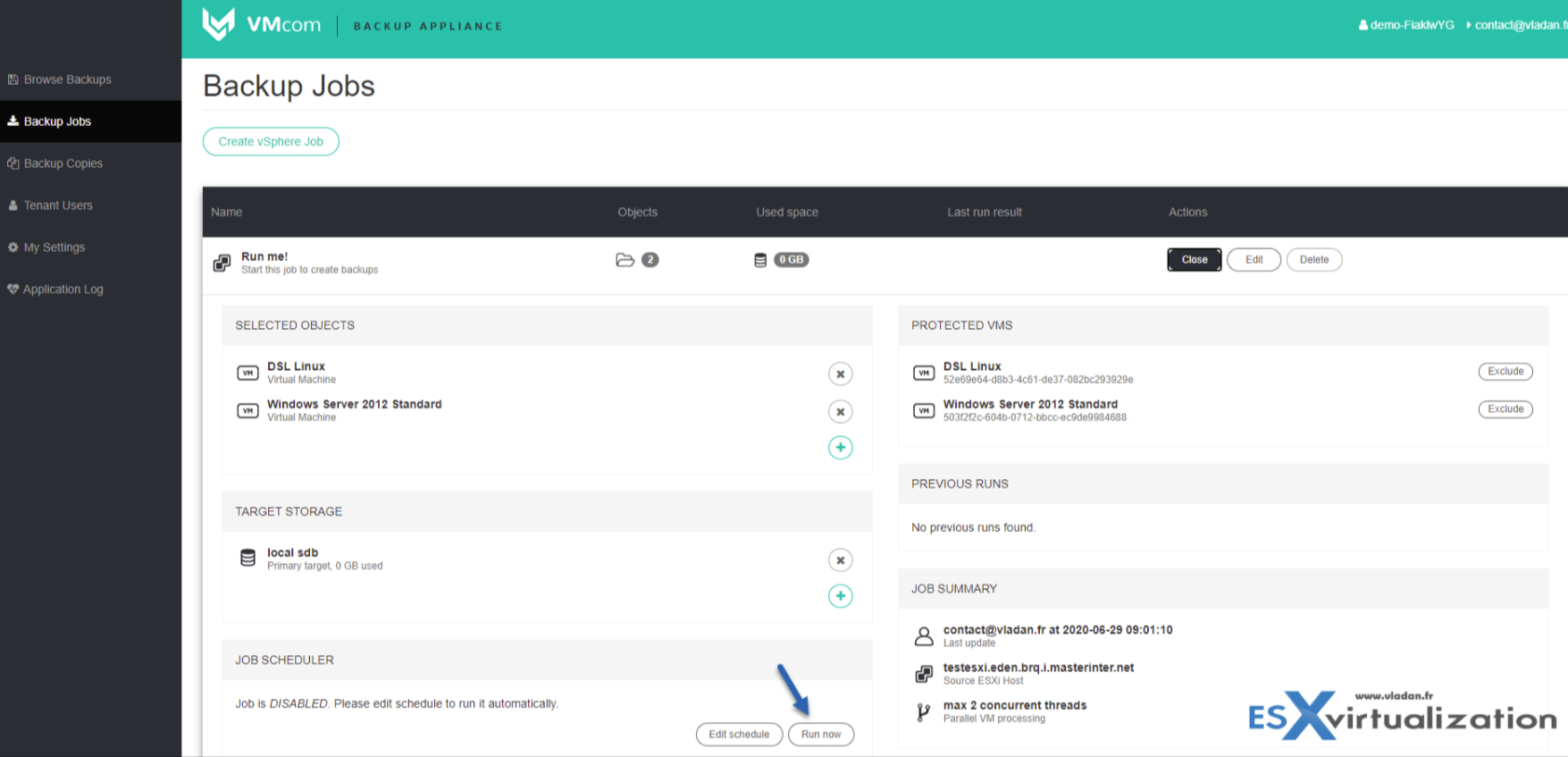This screenshot has width=1568, height=757.
Task: Click the DSL Linux ID '52e69e64-d8b3-4c61-de37-082bc293929e'
Action: click(1038, 380)
